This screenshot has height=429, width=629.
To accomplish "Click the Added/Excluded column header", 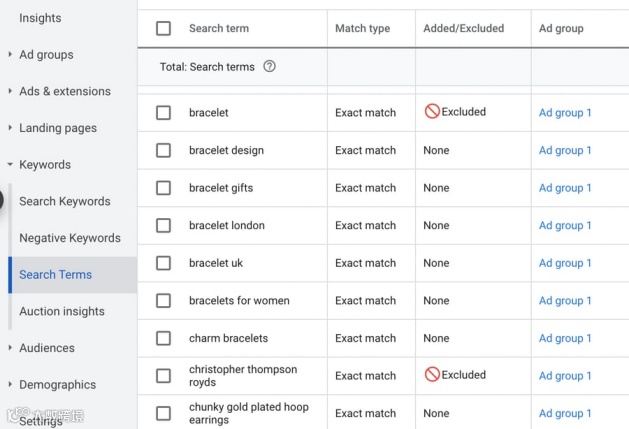I will (x=463, y=29).
